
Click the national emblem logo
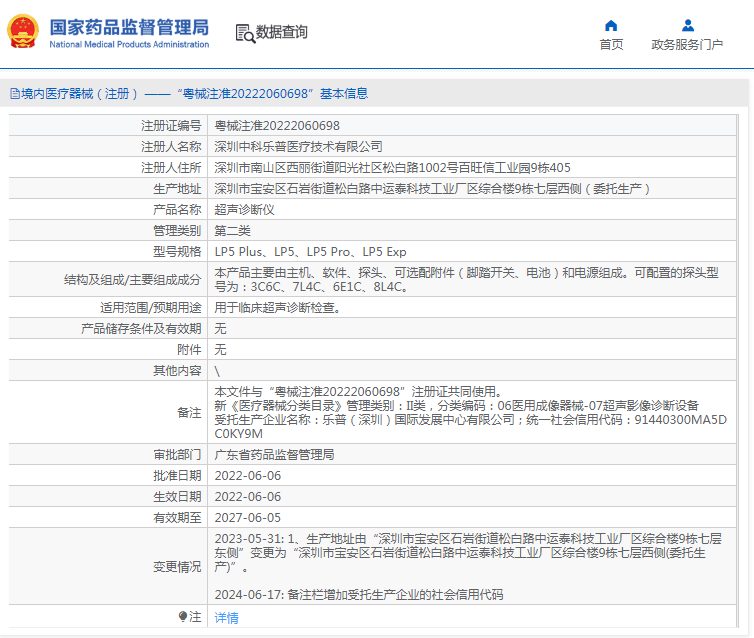[x=23, y=32]
